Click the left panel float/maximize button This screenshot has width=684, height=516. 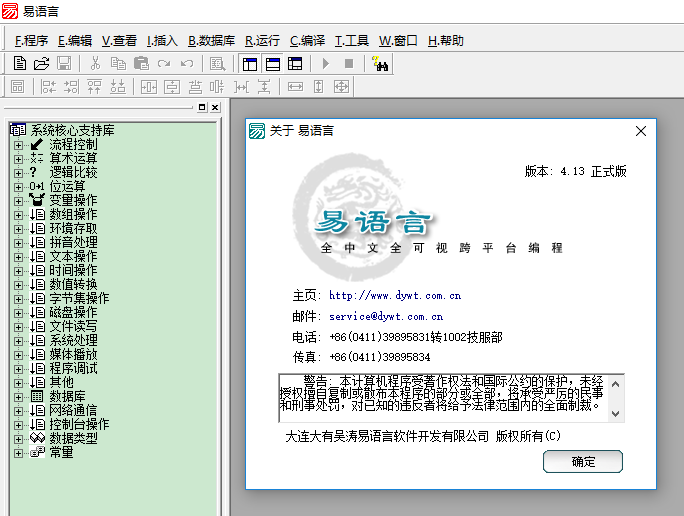pos(202,107)
